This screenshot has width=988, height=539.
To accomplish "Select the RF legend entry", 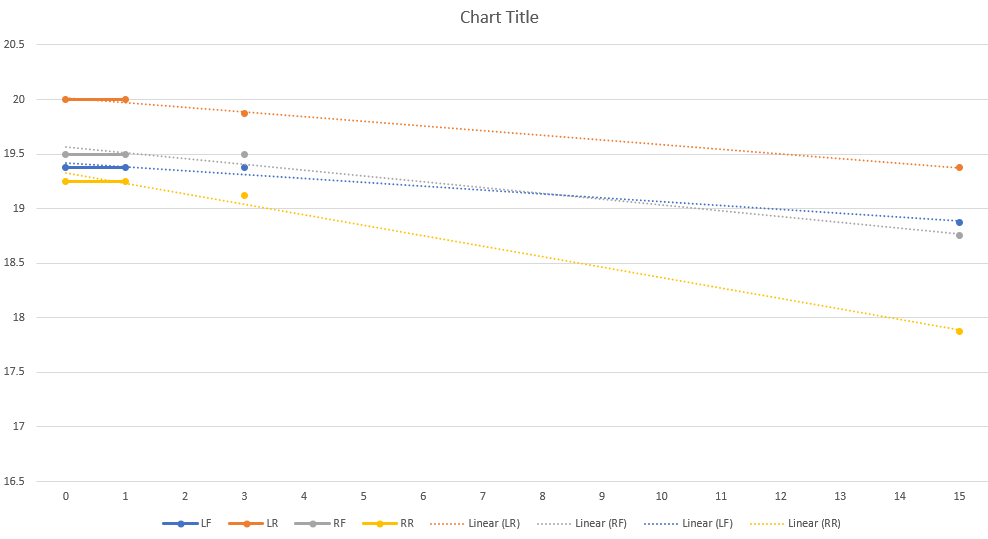I will 320,523.
